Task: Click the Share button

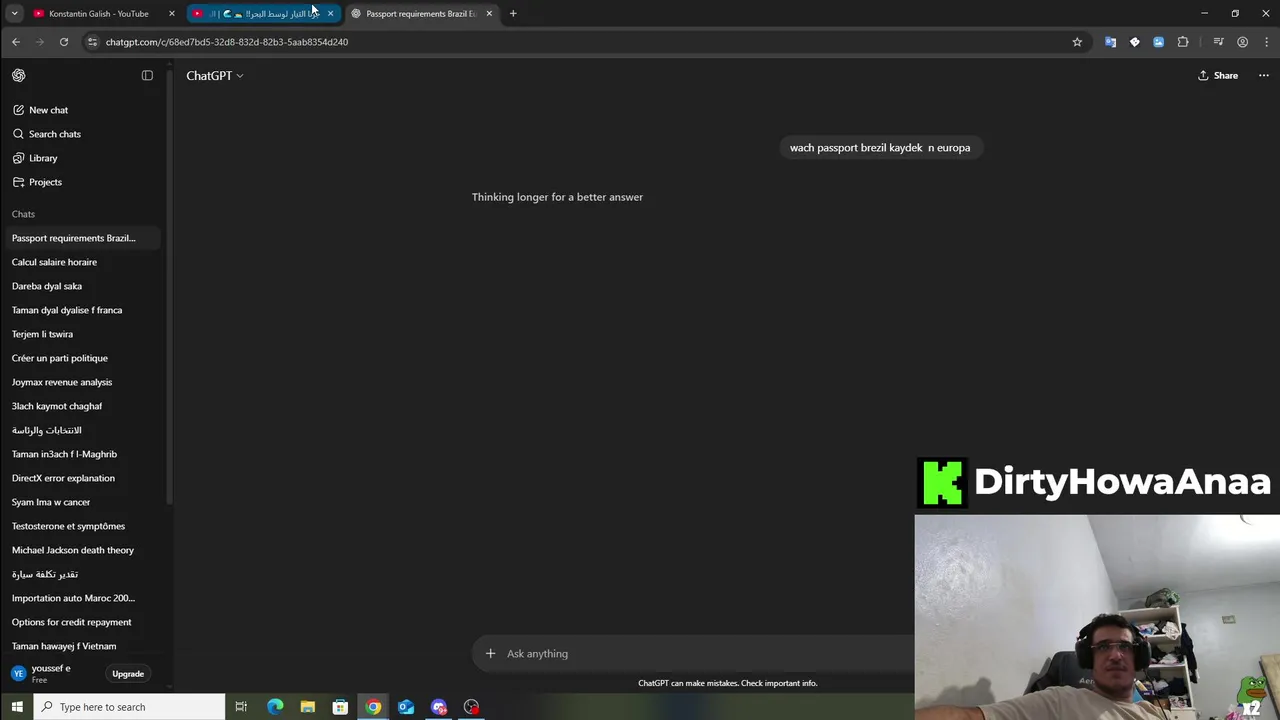Action: click(x=1218, y=75)
